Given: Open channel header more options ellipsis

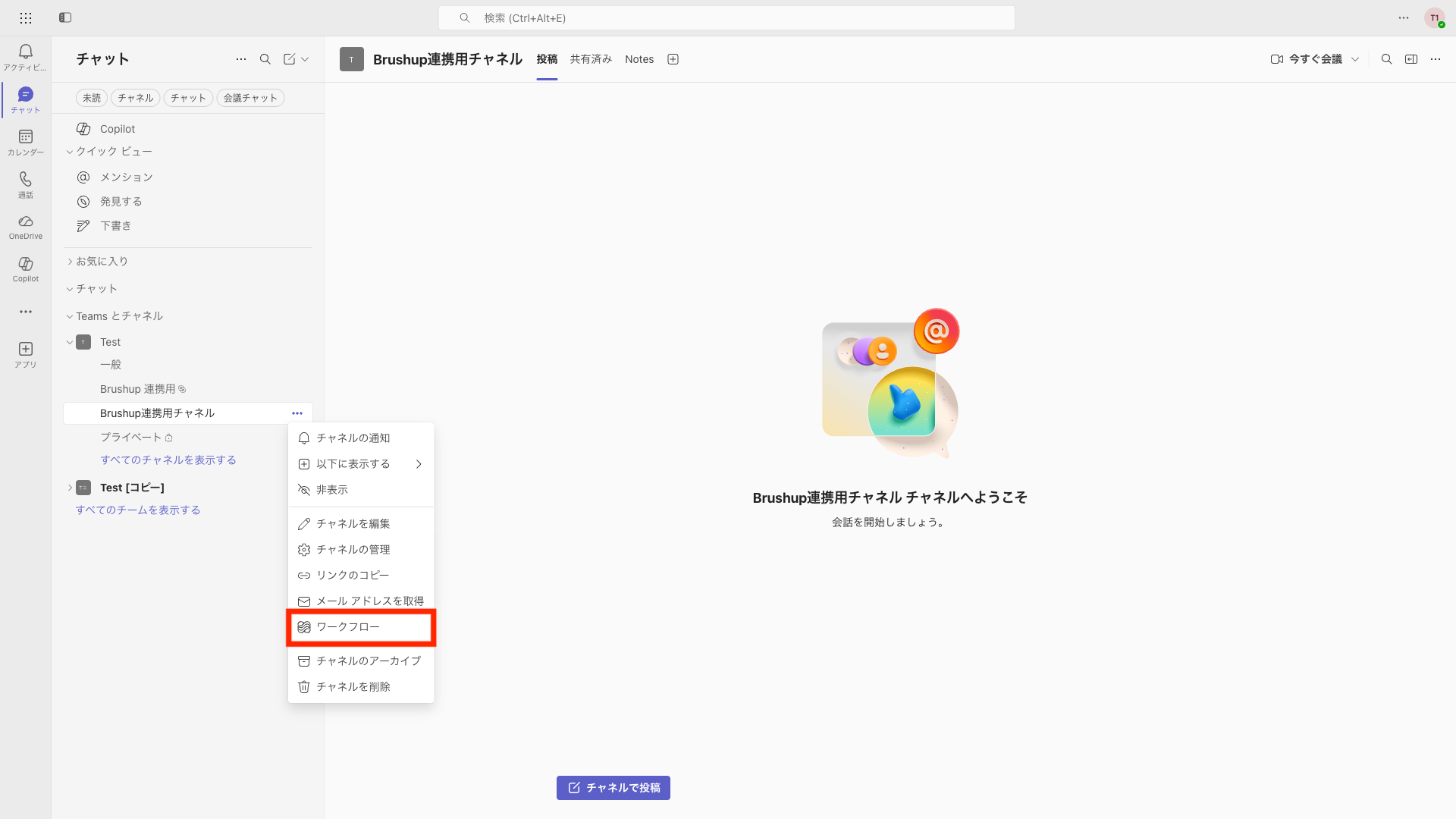Looking at the screenshot, I should click(x=1436, y=59).
